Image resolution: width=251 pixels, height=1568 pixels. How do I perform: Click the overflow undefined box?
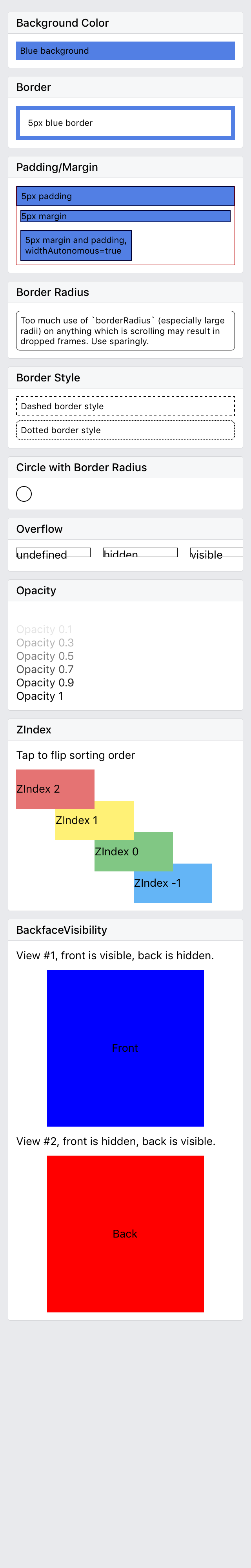coord(53,553)
